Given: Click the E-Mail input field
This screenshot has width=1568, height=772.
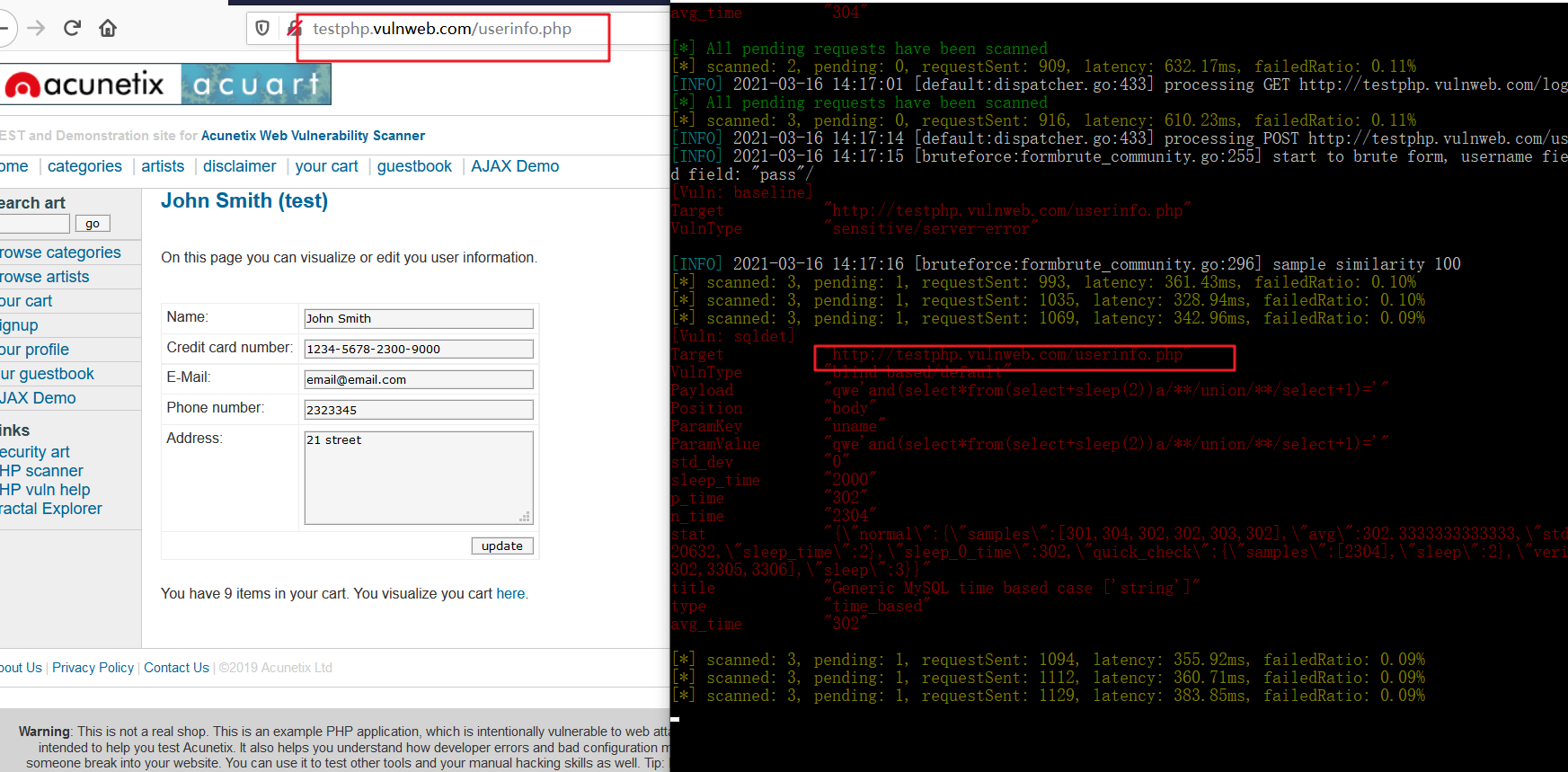Looking at the screenshot, I should click(x=419, y=379).
